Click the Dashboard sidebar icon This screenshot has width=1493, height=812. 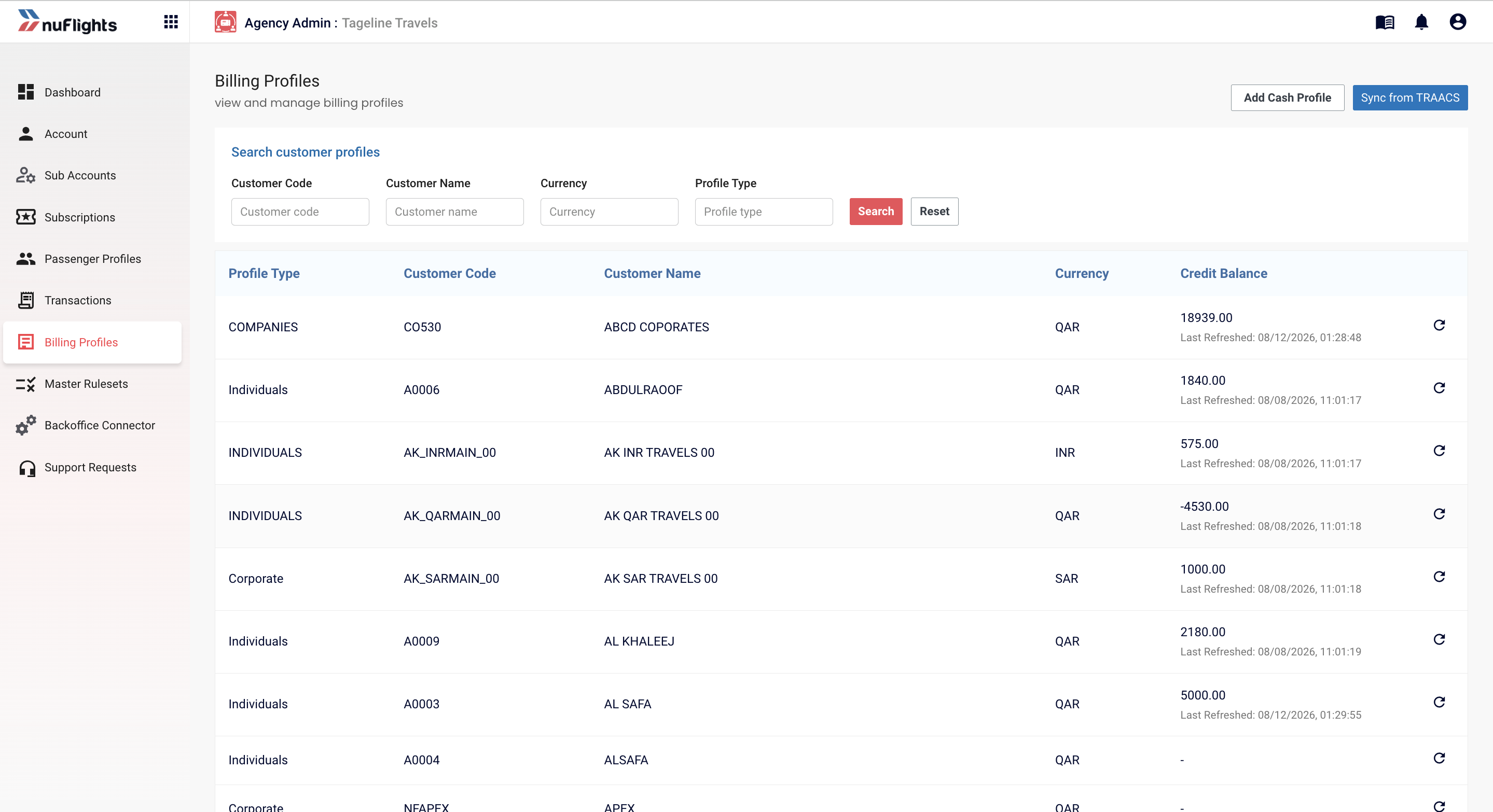click(x=25, y=92)
